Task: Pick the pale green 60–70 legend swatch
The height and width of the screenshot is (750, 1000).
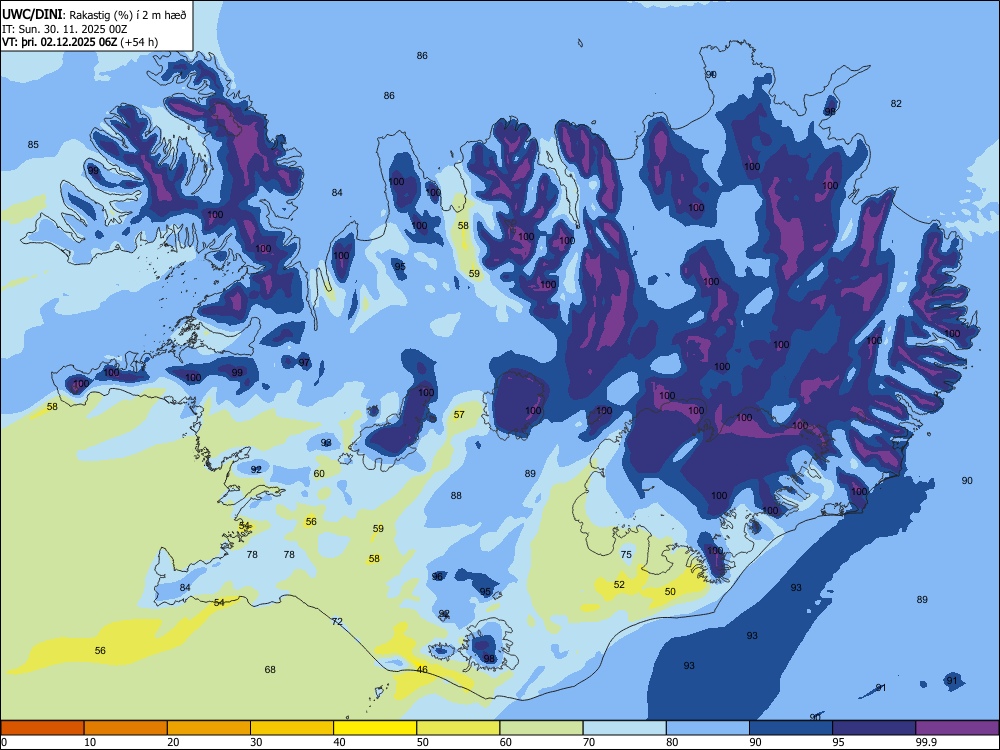Action: pos(541,728)
